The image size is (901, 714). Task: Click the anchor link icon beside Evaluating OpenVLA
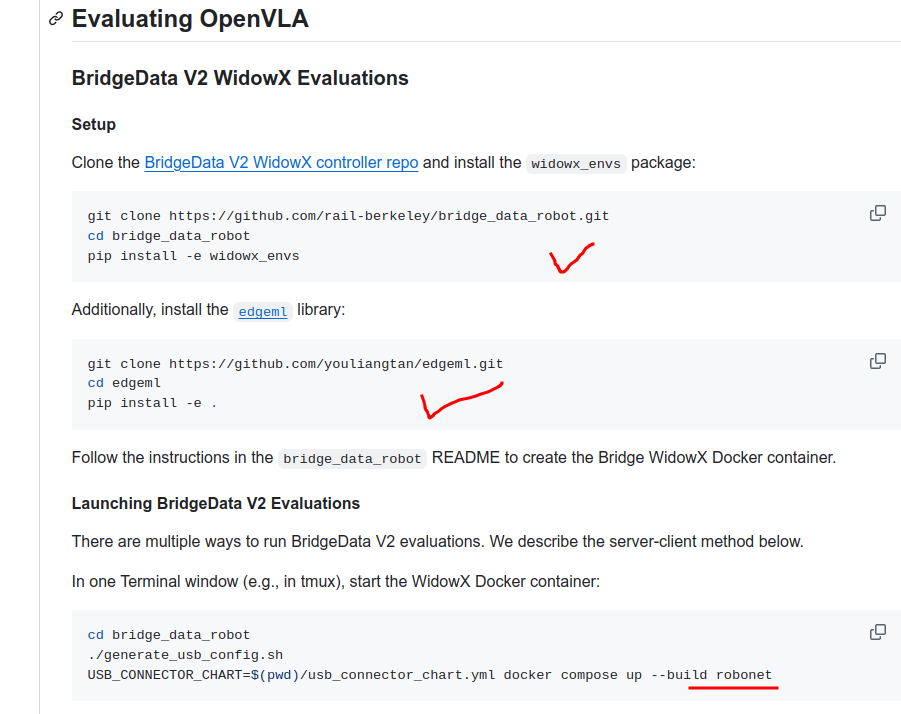pyautogui.click(x=55, y=18)
